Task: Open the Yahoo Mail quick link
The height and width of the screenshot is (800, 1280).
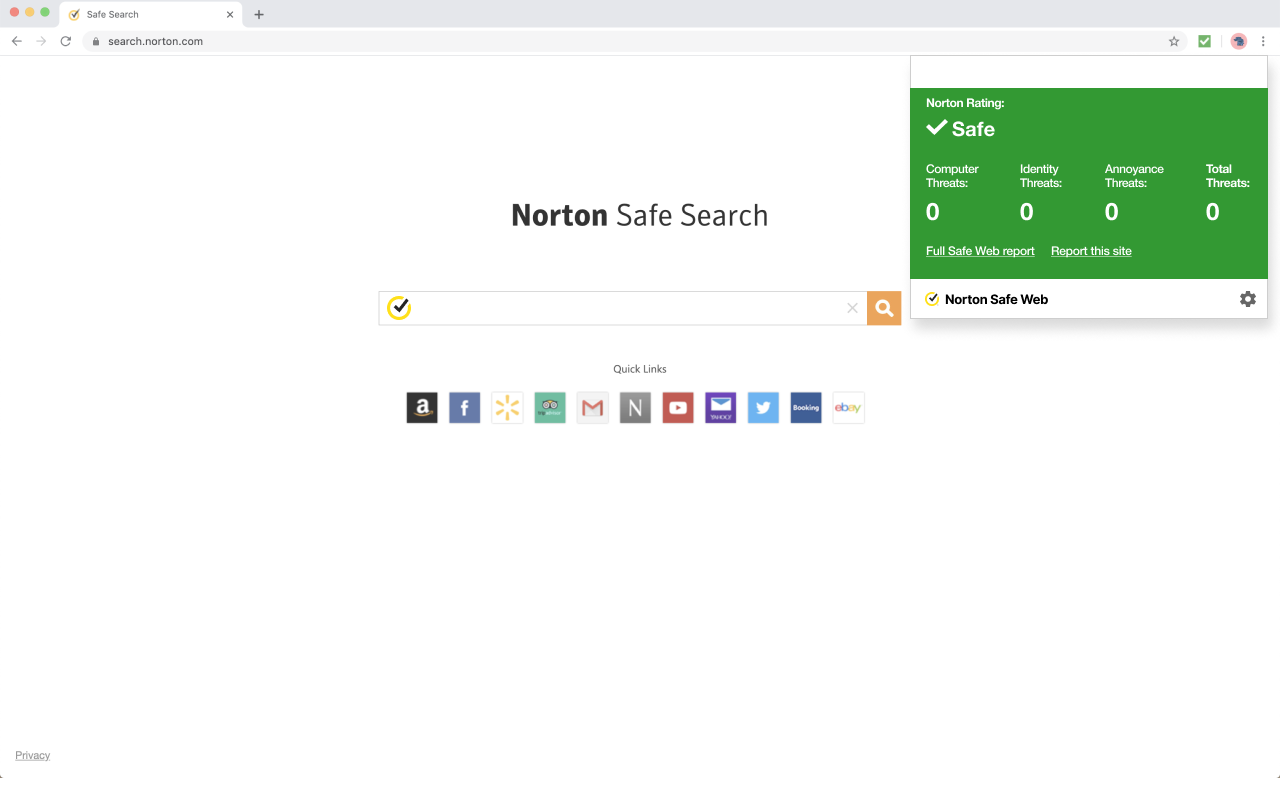Action: pyautogui.click(x=720, y=407)
